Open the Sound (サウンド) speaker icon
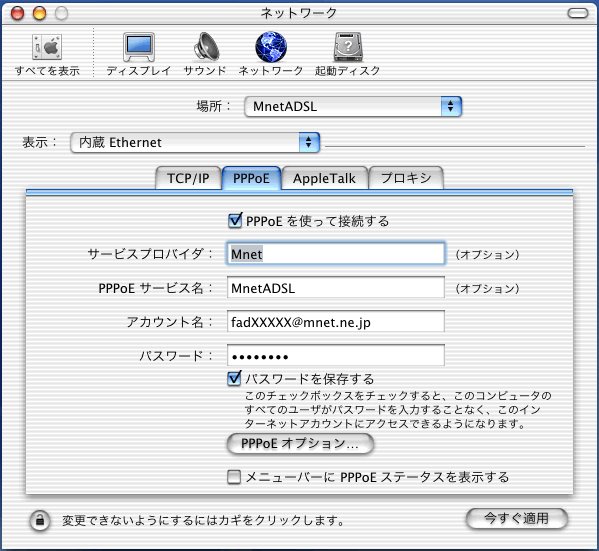The width and height of the screenshot is (599, 551). tap(206, 47)
